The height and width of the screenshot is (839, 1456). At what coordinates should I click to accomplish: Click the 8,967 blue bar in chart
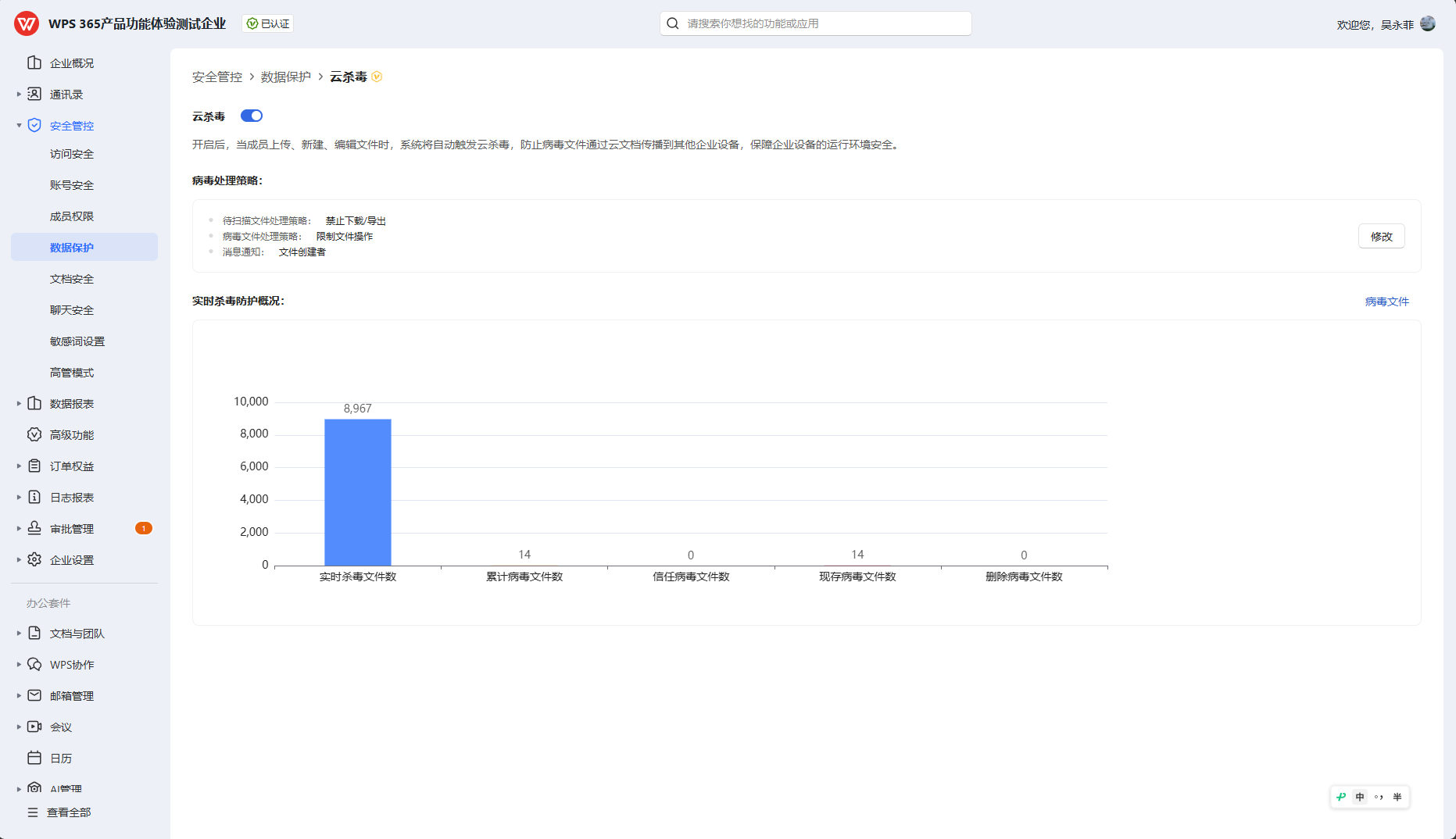click(x=358, y=492)
